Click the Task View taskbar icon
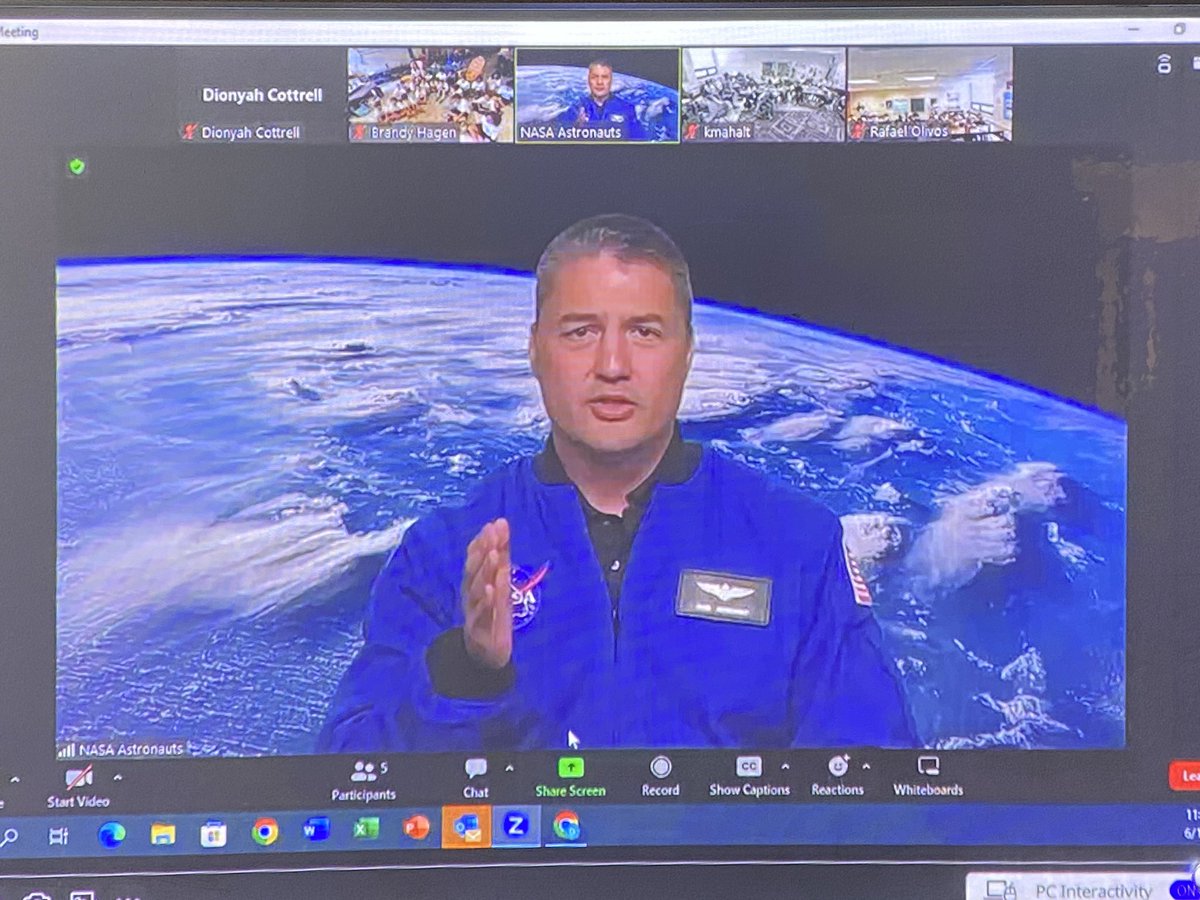 [58, 835]
